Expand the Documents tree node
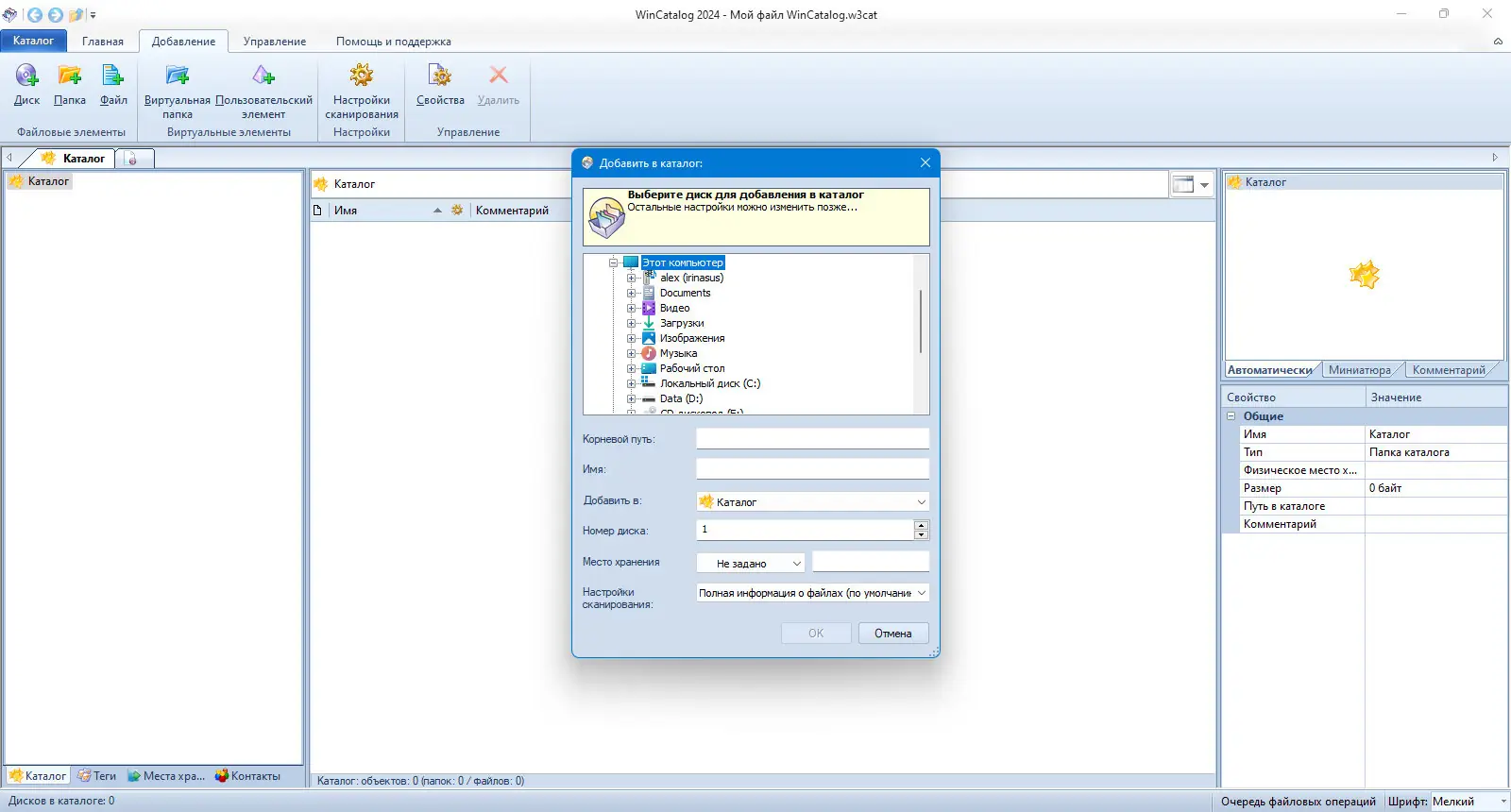Screen dimensions: 1511x812 coord(632,293)
